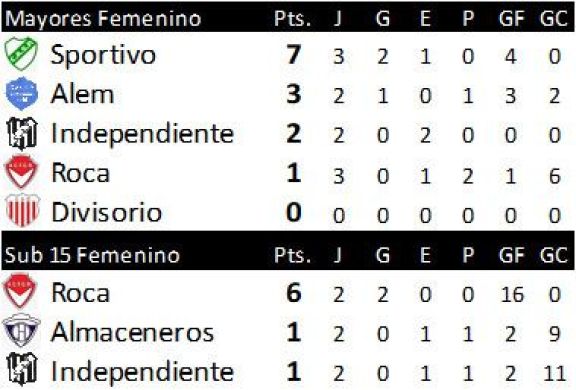This screenshot has width=576, height=390.
Task: Click the striped Divisorio team shield
Action: coord(22,210)
